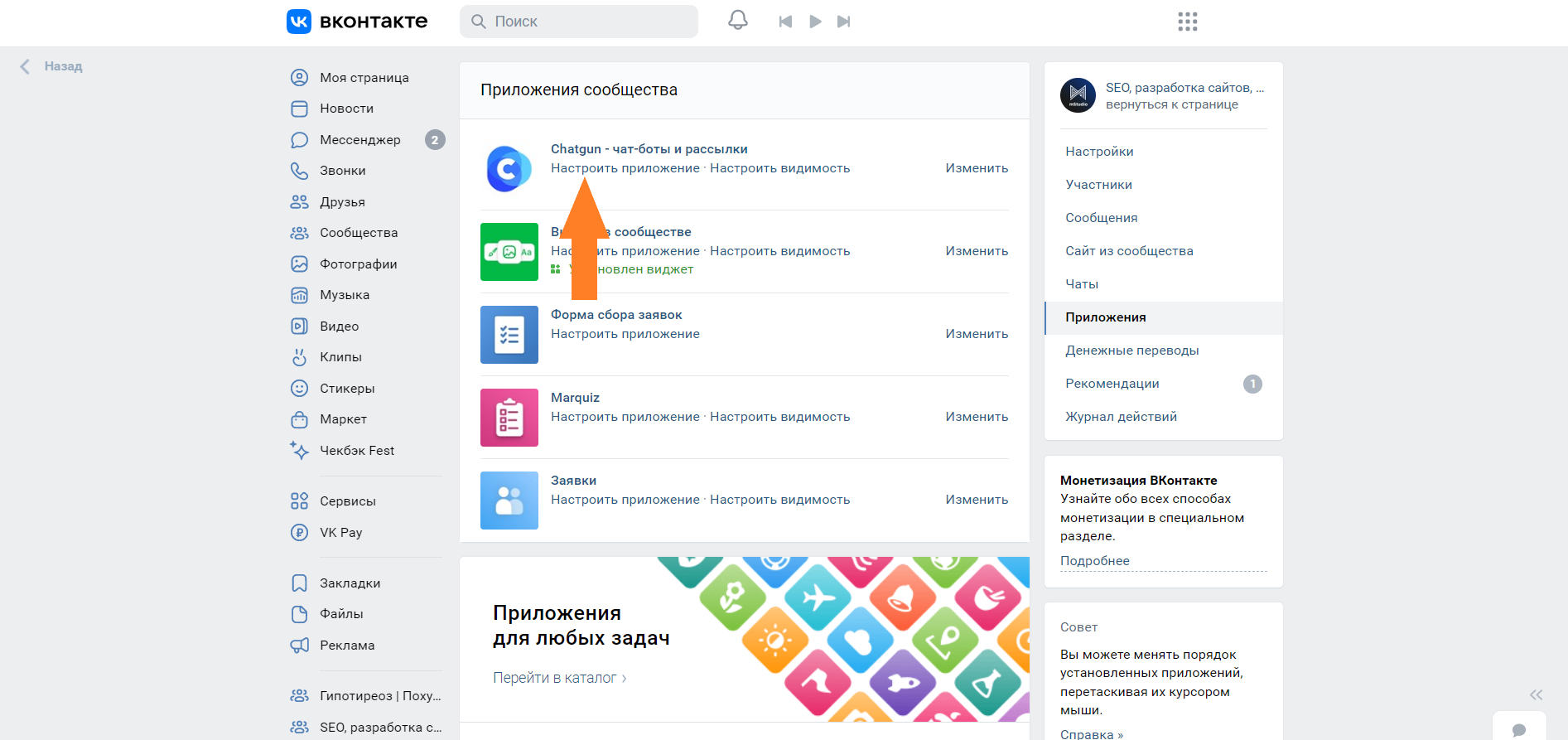
Task: Click вернуться к странице link
Action: pyautogui.click(x=1171, y=104)
